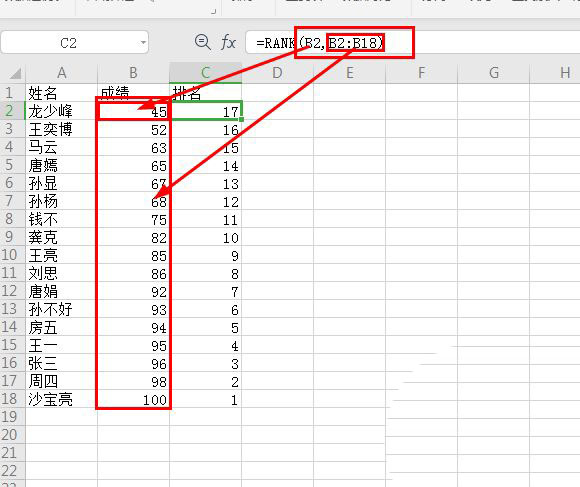Click the zoom magnifier icon beside formula bar
The image size is (580, 487).
click(203, 42)
